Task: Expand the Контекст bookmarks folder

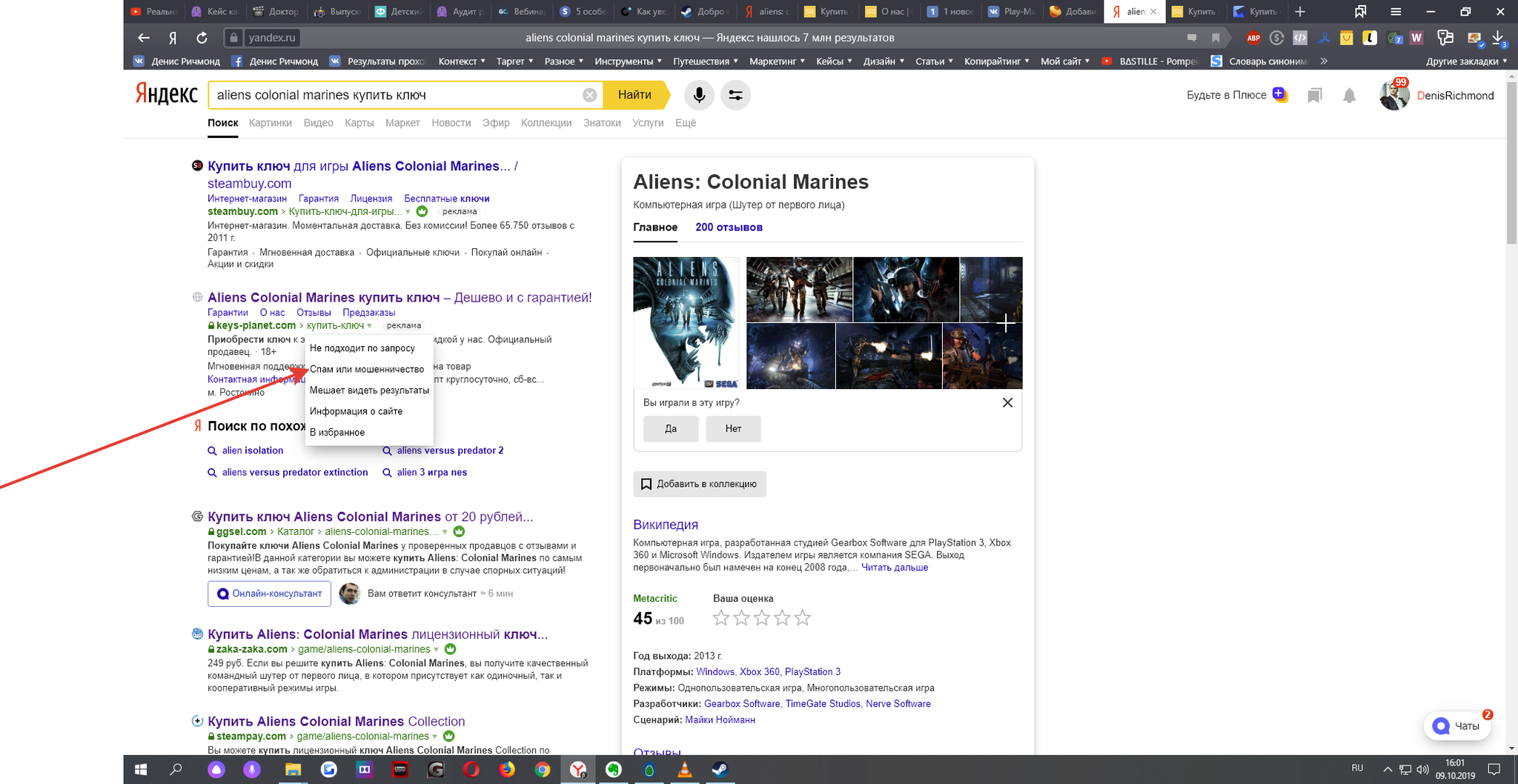Action: (462, 62)
